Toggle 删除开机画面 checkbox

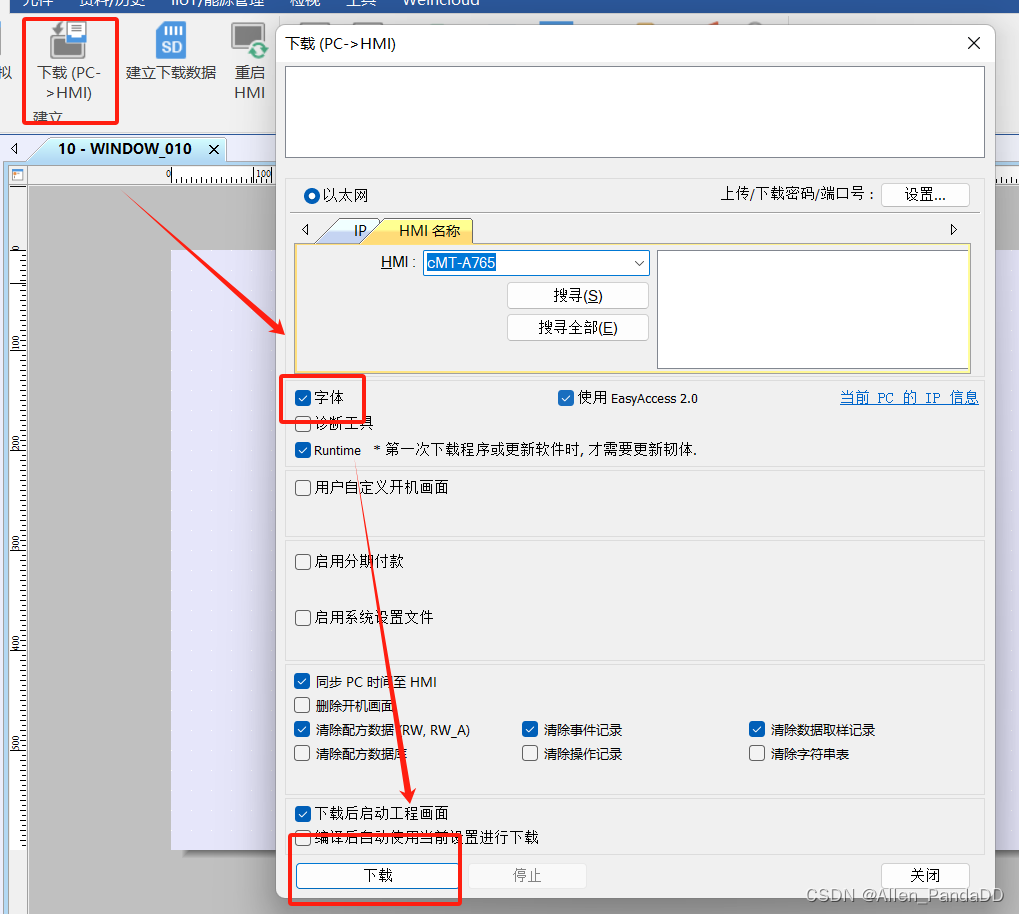(302, 705)
